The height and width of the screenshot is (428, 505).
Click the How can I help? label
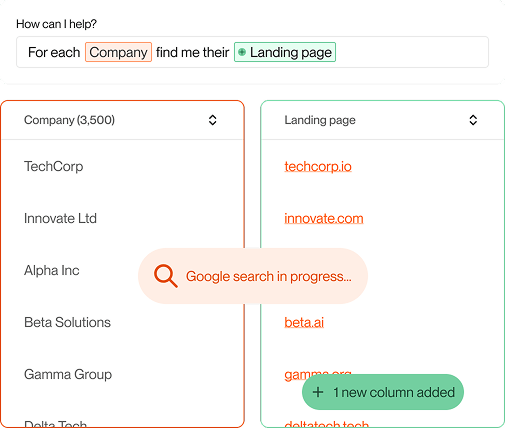click(56, 24)
